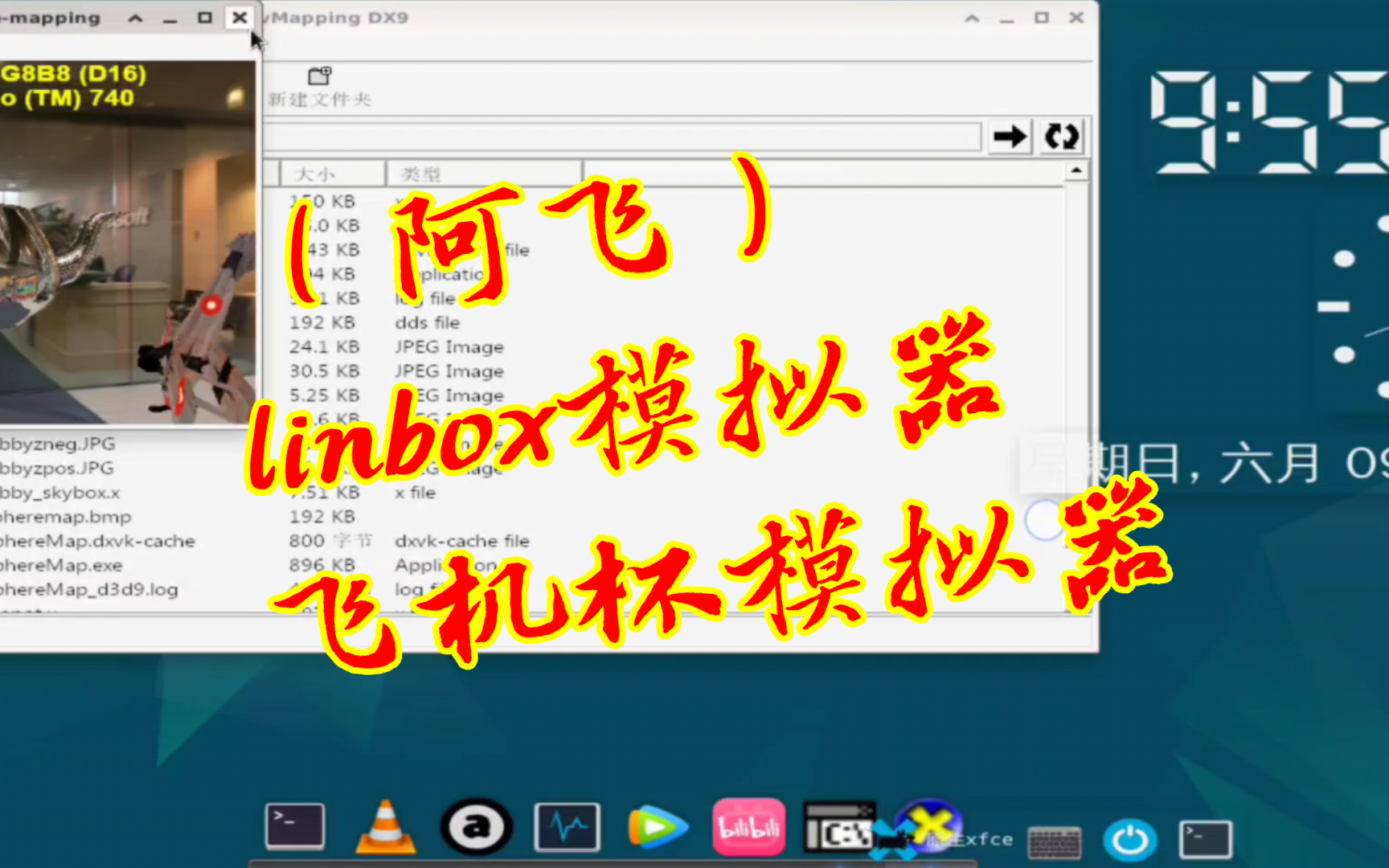
Task: Select the bbyzpos.JPG file
Action: click(x=56, y=468)
